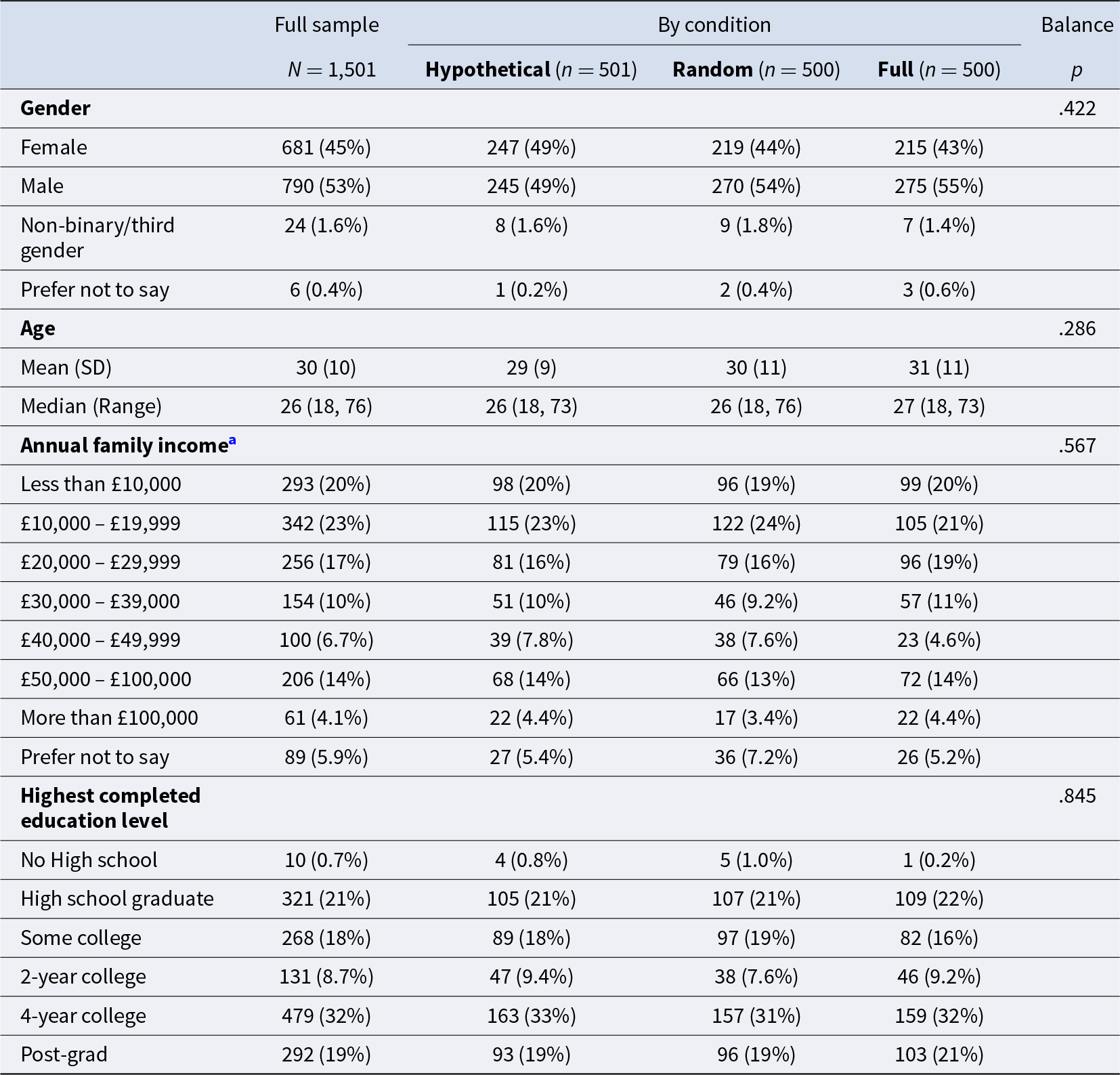
Task: Click the education balance p-value ".845"
Action: (1077, 796)
